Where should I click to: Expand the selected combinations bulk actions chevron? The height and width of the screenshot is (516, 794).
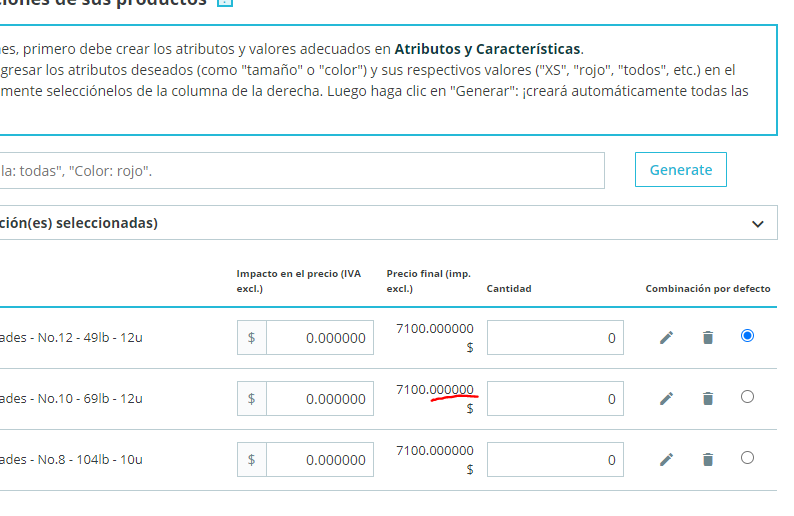tap(758, 224)
